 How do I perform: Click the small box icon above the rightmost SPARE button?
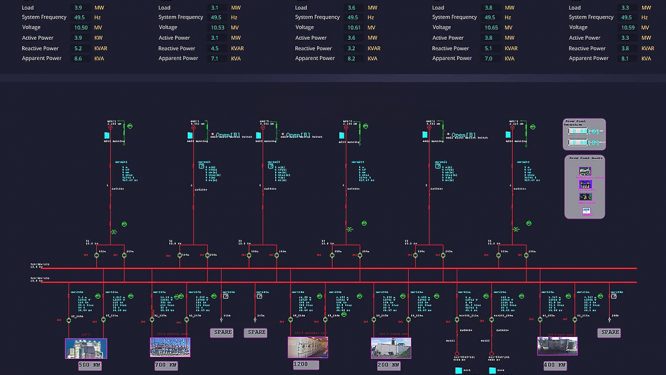tap(614, 296)
